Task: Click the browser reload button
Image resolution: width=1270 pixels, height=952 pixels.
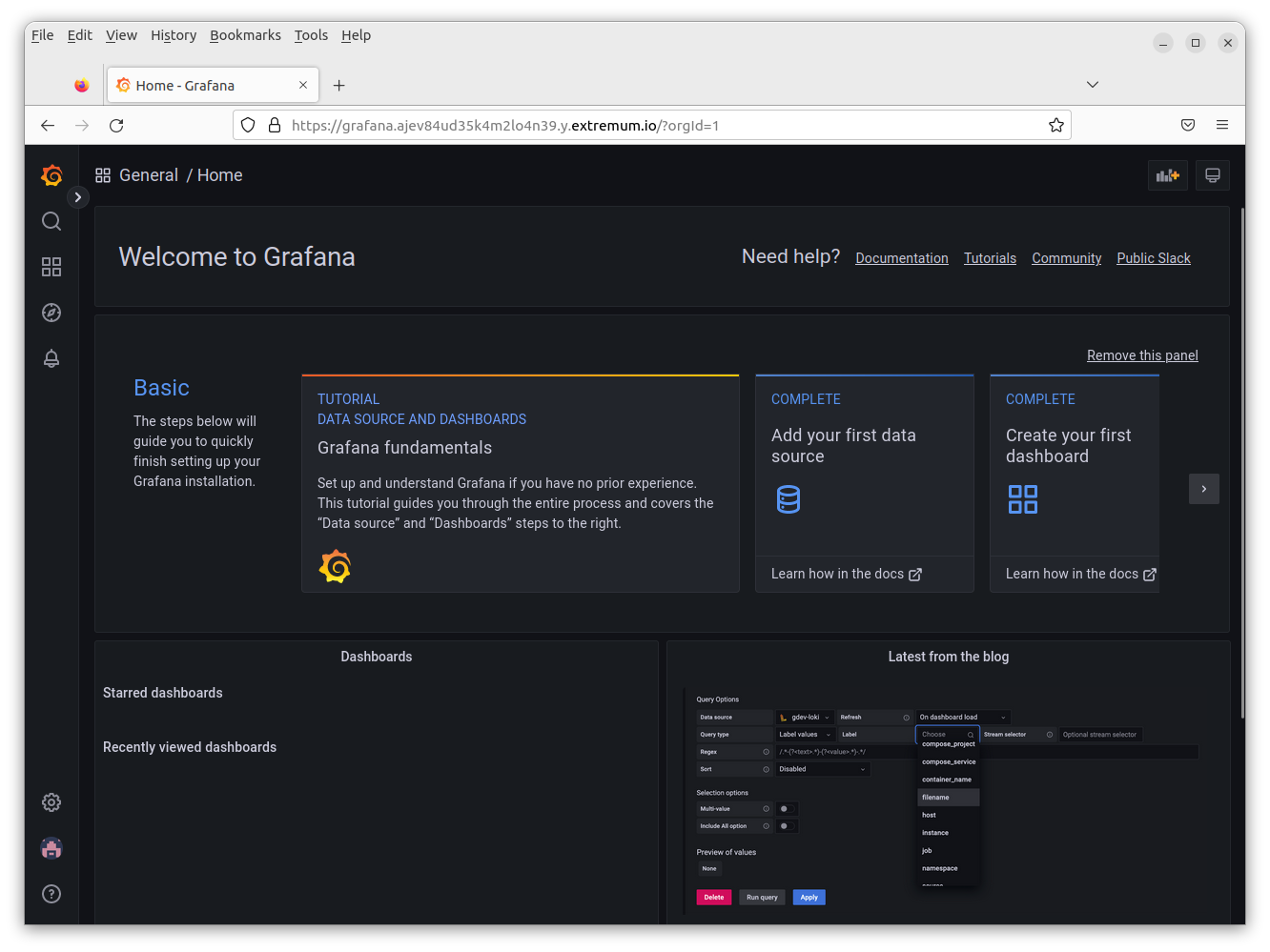Action: (x=116, y=126)
